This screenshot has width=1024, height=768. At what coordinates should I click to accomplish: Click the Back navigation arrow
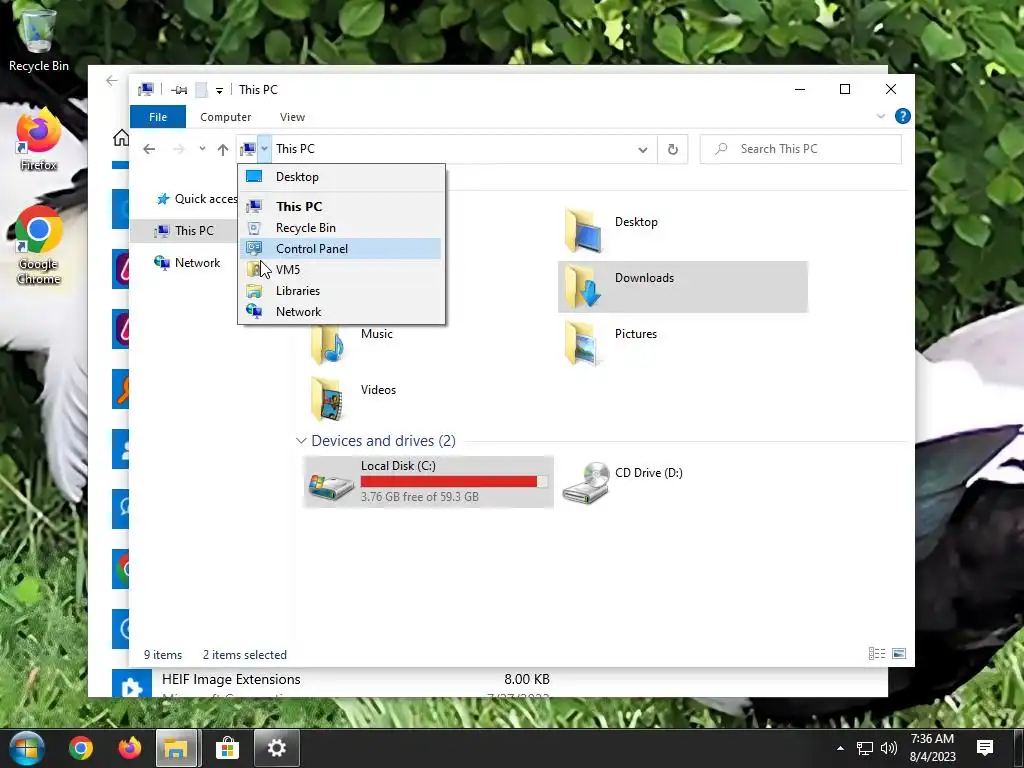pyautogui.click(x=149, y=149)
